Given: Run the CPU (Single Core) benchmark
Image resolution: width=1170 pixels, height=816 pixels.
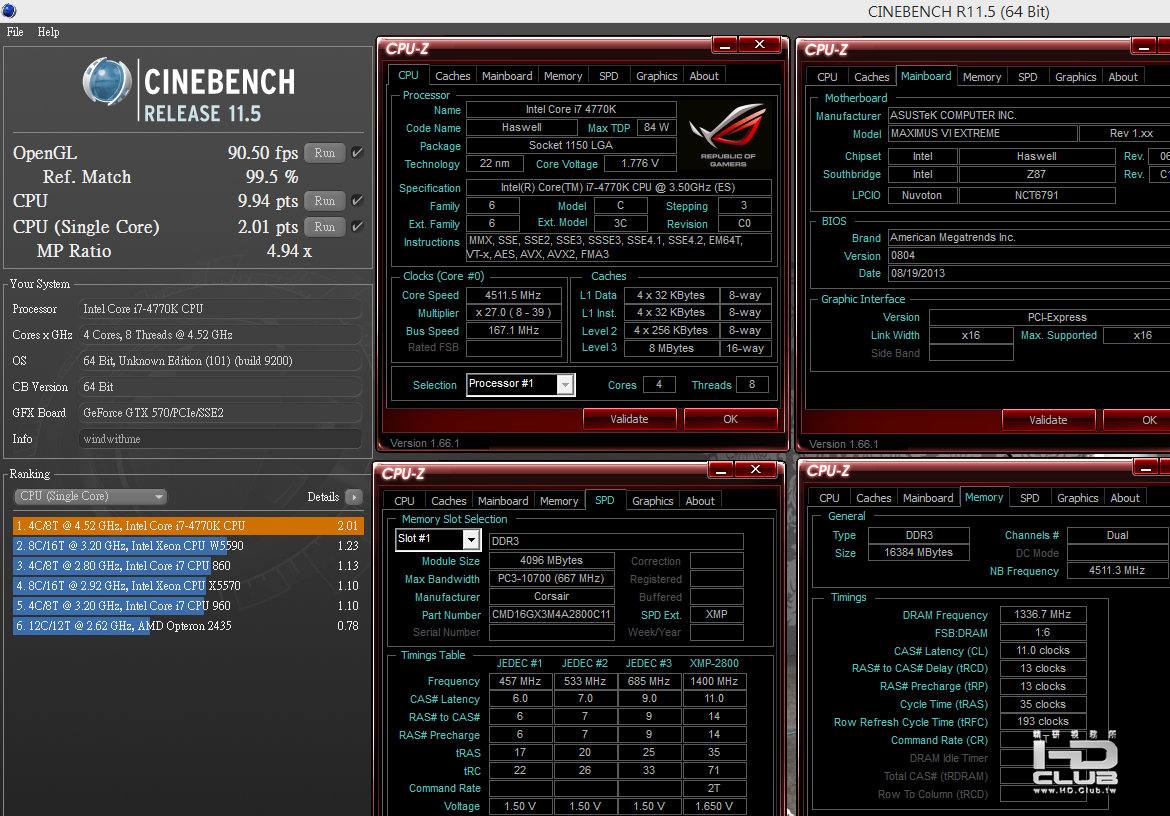Looking at the screenshot, I should [x=325, y=227].
